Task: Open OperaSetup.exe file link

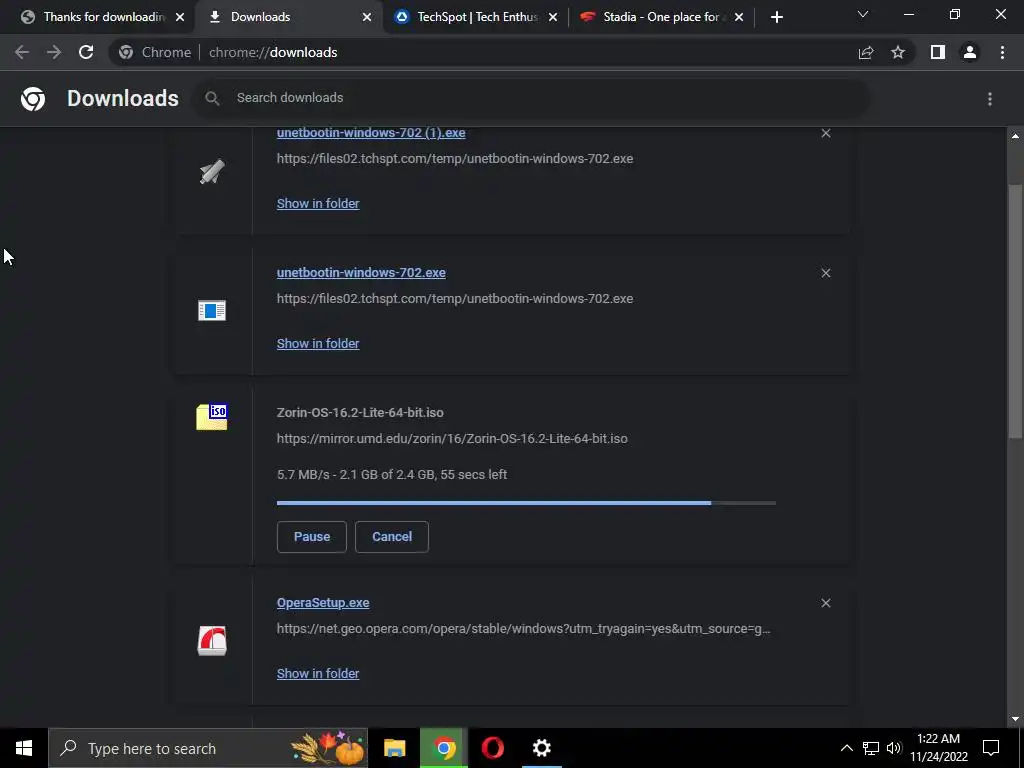Action: point(323,603)
